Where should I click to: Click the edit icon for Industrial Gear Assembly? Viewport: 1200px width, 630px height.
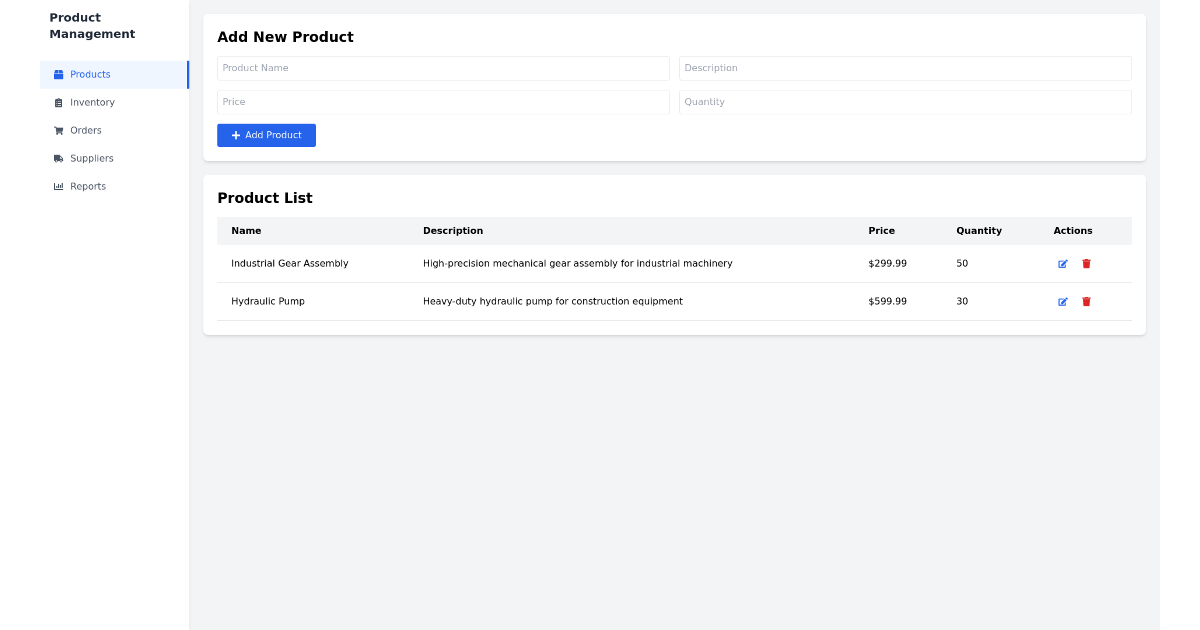pyautogui.click(x=1063, y=263)
